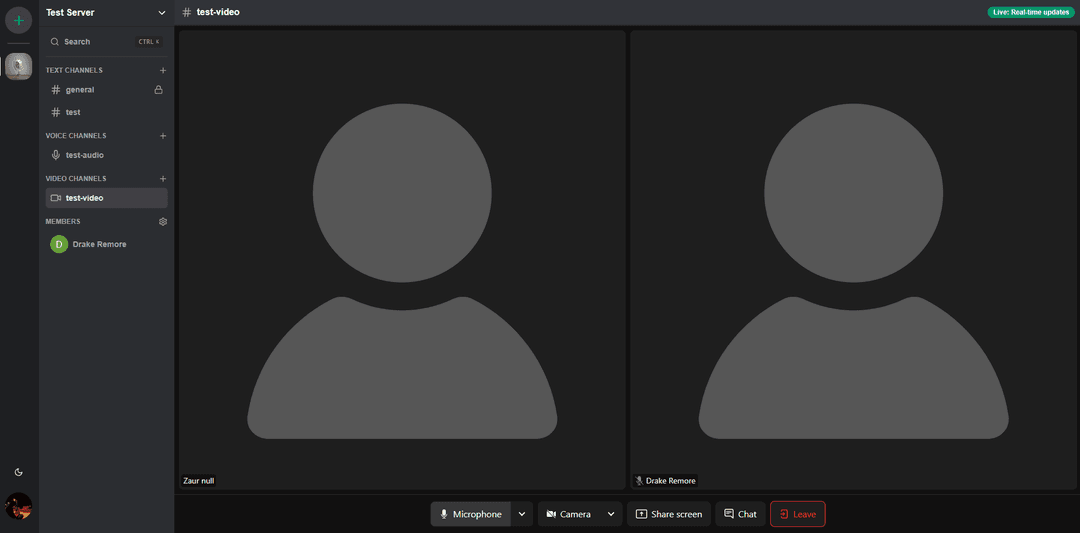Click the MEMBERS section header

point(63,222)
